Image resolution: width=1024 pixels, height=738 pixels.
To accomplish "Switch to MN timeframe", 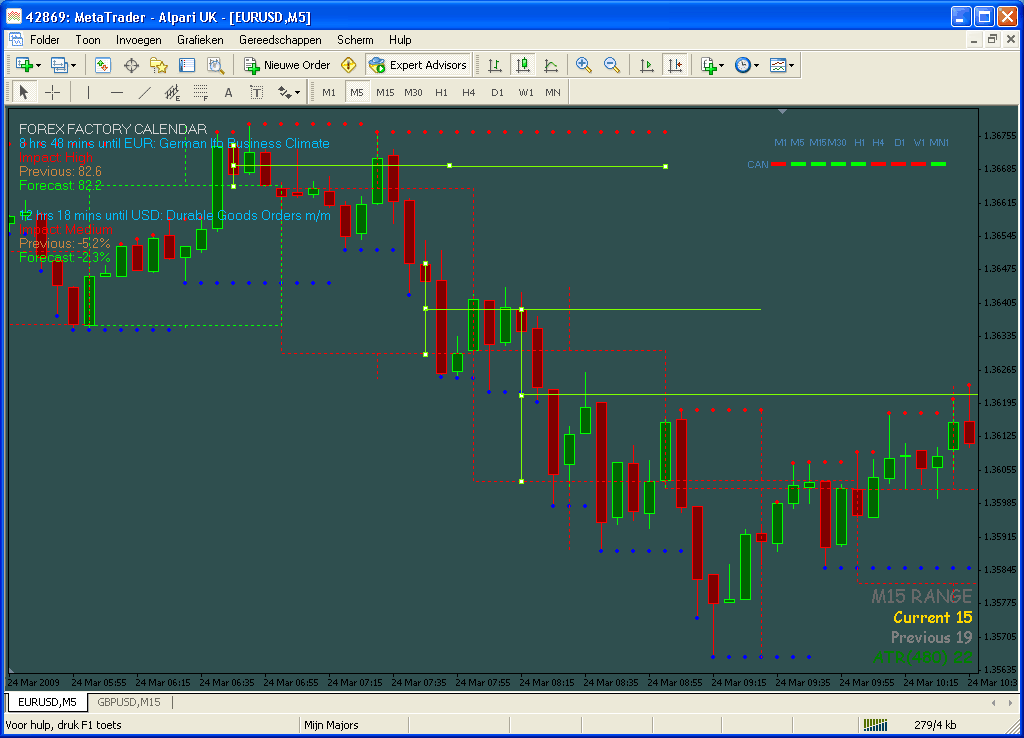I will click(553, 92).
